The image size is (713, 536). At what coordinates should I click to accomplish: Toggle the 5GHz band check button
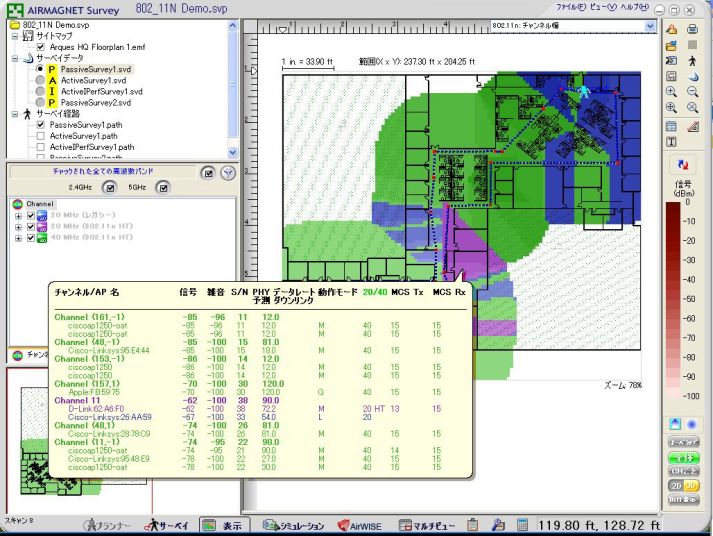point(163,187)
